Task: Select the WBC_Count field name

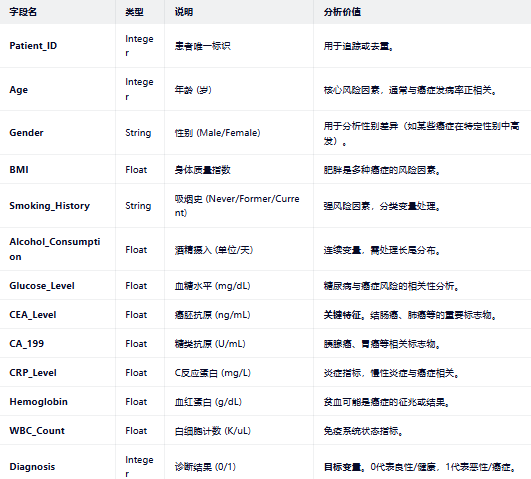Action: pos(37,431)
